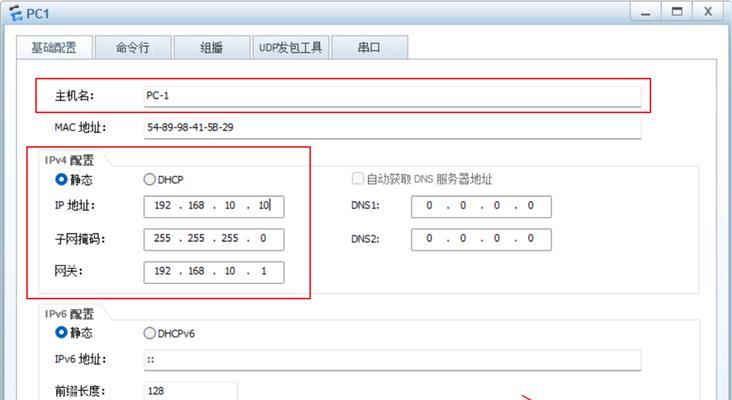Open the 组播 tab
The width and height of the screenshot is (732, 400).
coord(211,47)
